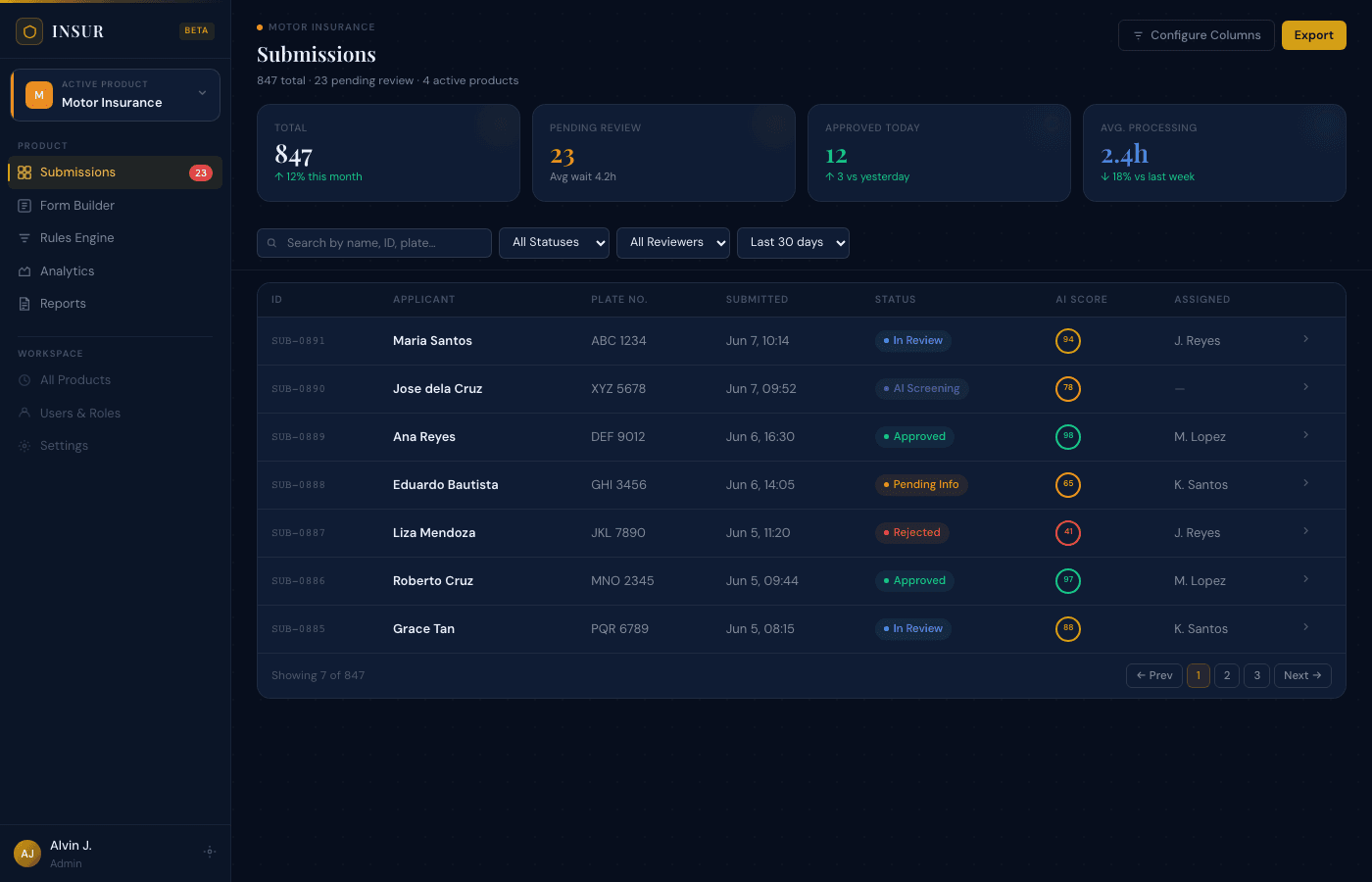The height and width of the screenshot is (882, 1372).
Task: Open the All Statuses dropdown
Action: point(554,243)
